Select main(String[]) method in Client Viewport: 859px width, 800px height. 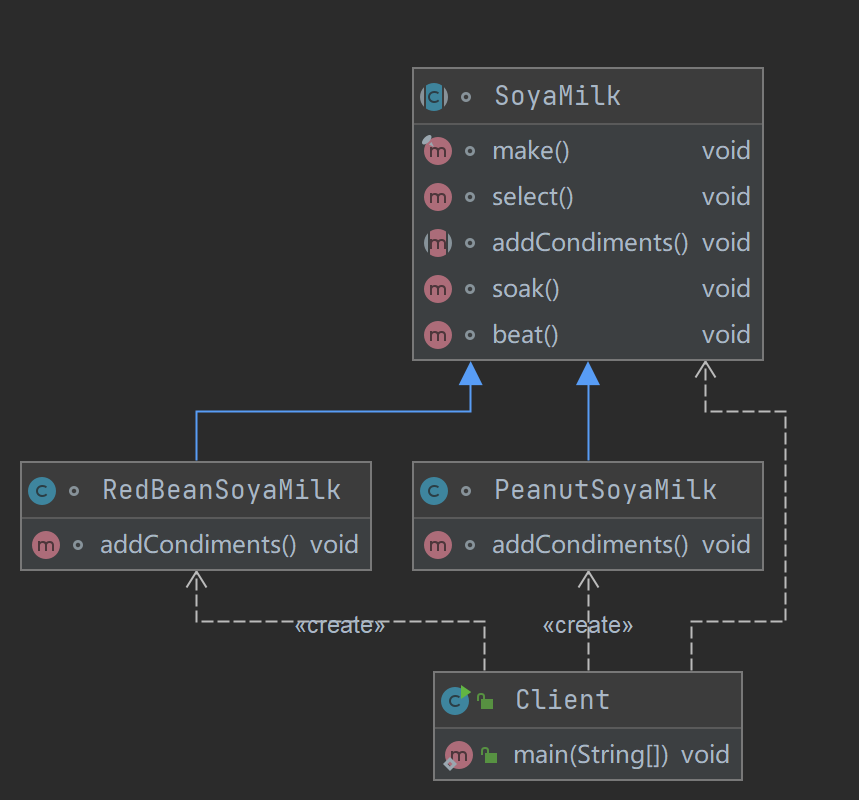(591, 755)
